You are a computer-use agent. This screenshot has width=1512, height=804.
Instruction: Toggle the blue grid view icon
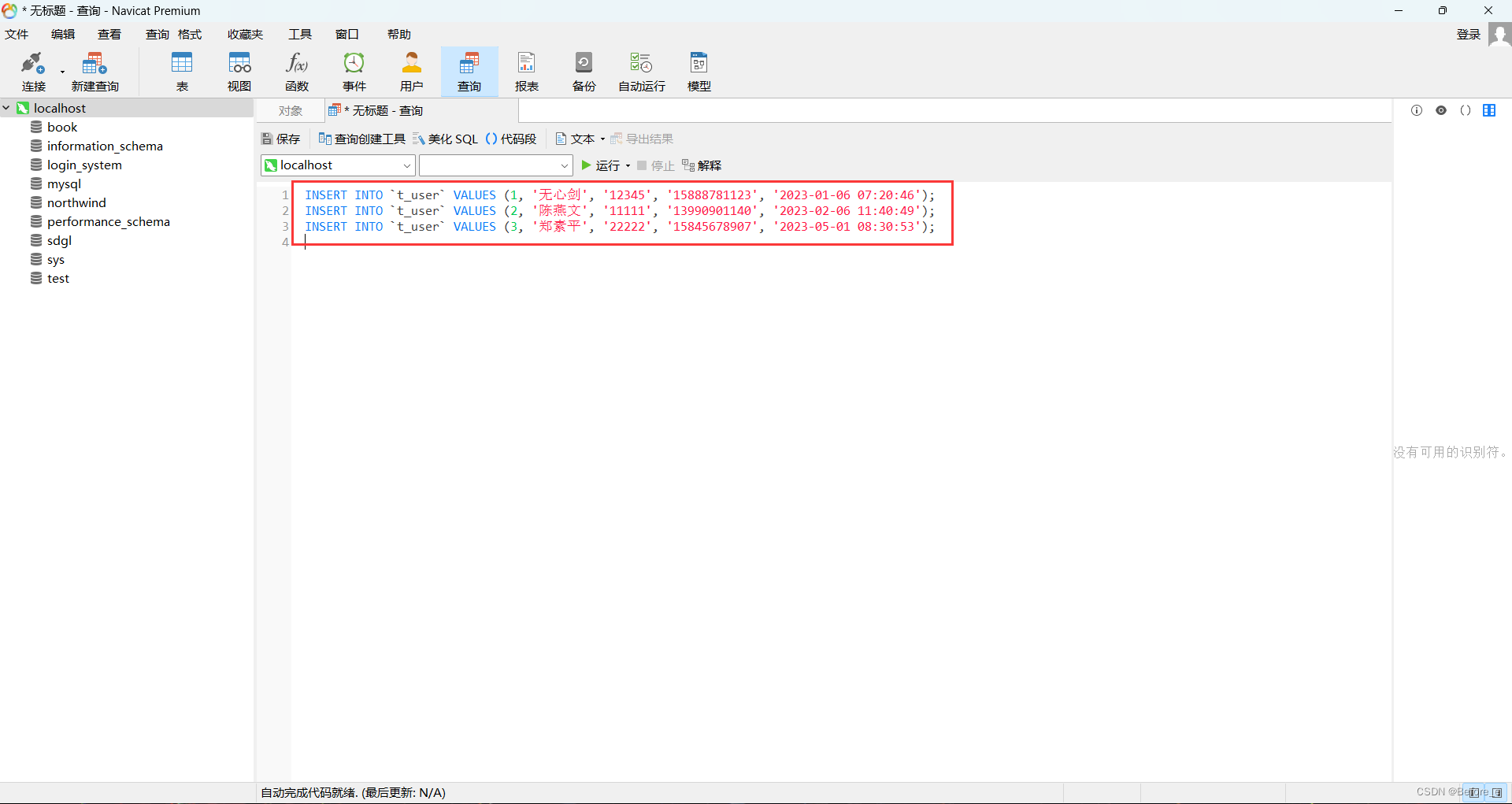1490,110
